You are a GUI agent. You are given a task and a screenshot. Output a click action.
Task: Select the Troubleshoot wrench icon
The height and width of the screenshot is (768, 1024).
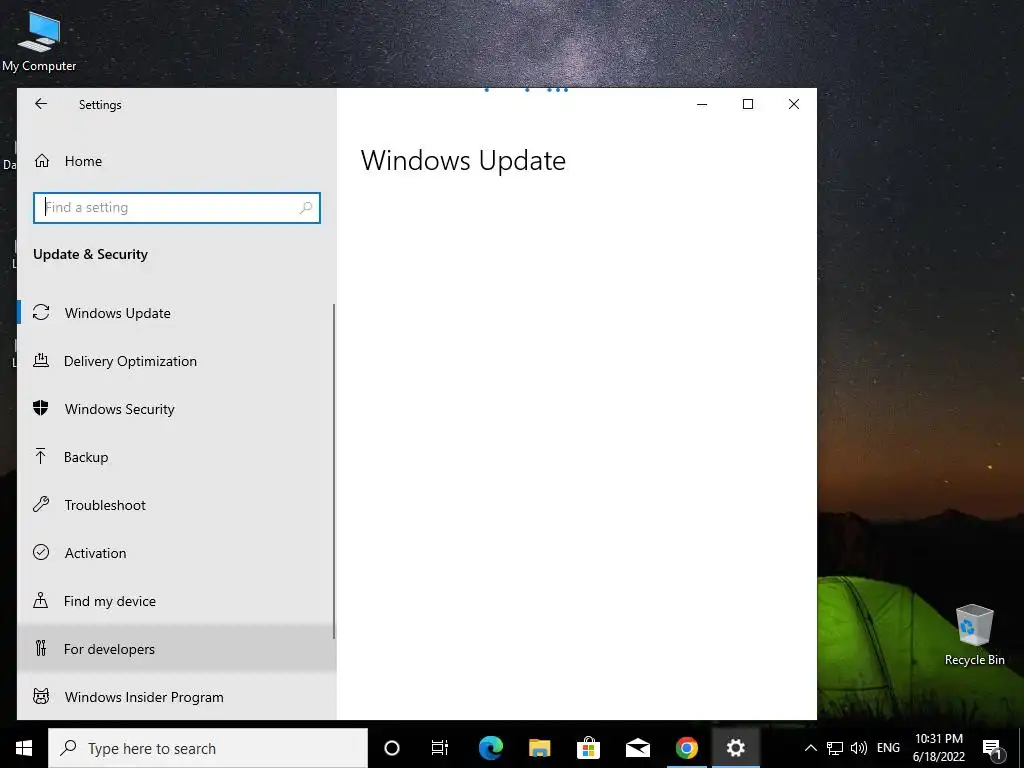(x=41, y=504)
